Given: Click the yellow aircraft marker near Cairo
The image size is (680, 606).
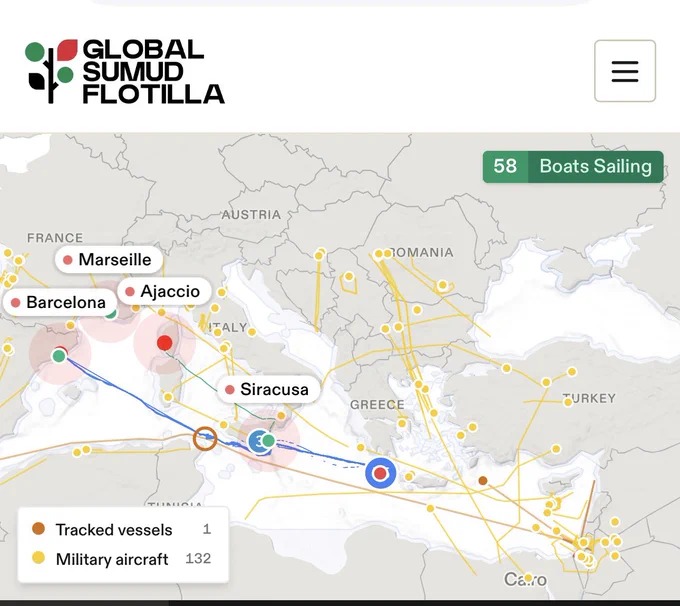Looking at the screenshot, I should click(x=528, y=577).
